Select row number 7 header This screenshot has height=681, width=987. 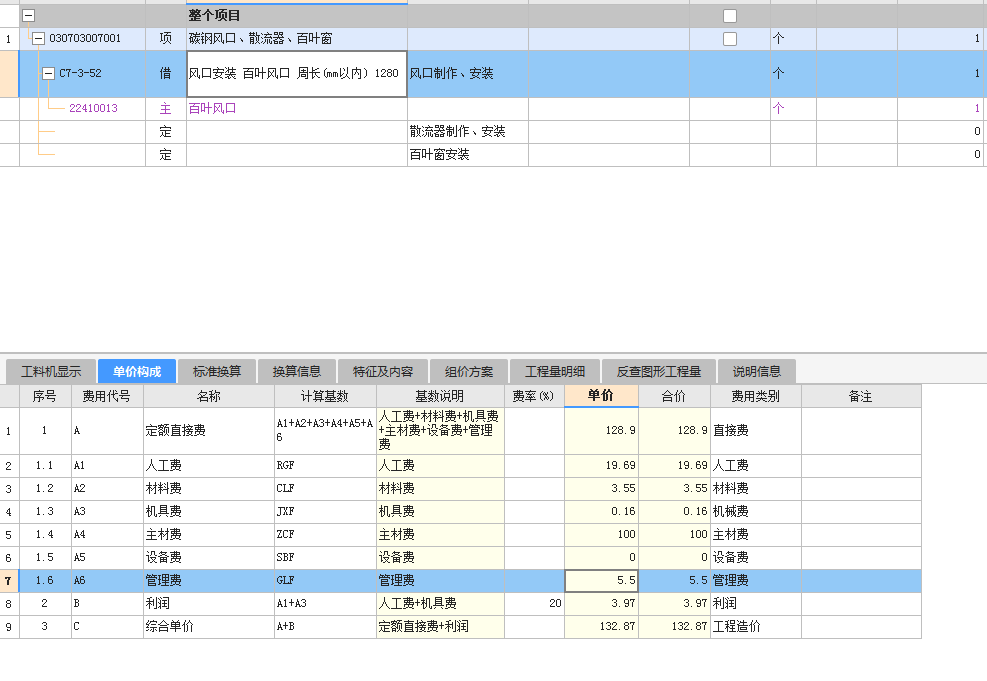point(9,581)
